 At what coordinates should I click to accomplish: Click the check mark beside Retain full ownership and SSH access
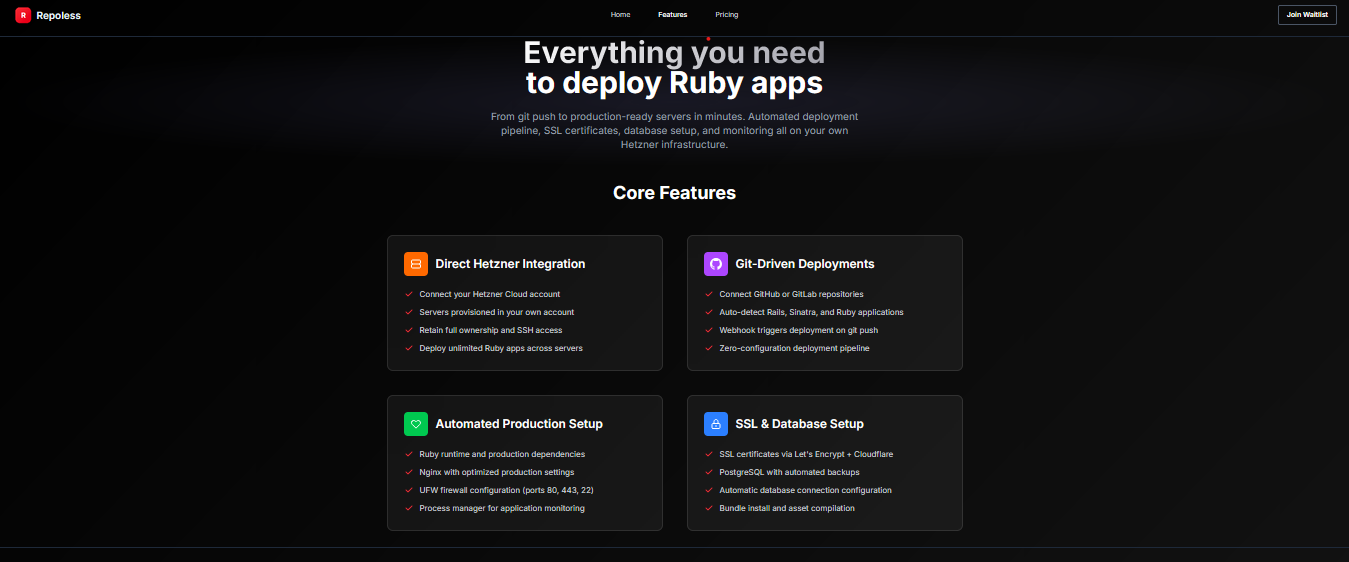[409, 330]
